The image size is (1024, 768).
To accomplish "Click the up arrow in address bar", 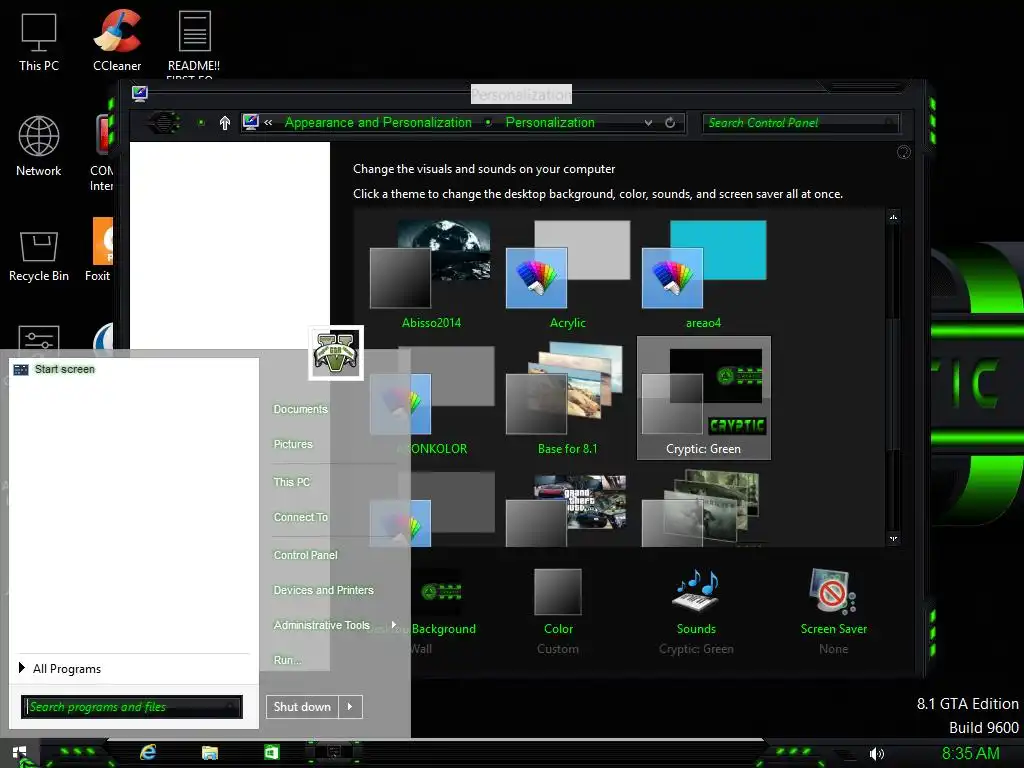I will pos(225,123).
